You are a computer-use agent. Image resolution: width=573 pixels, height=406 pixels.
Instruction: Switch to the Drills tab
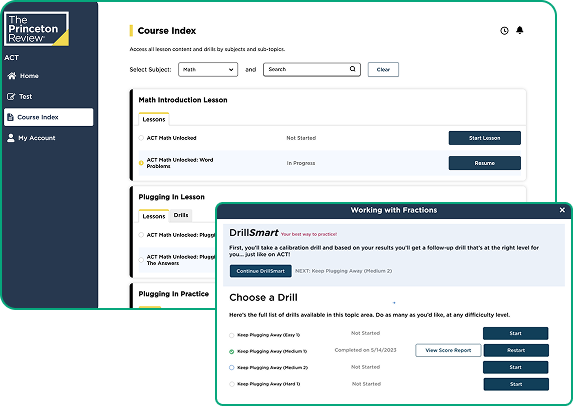tap(181, 215)
